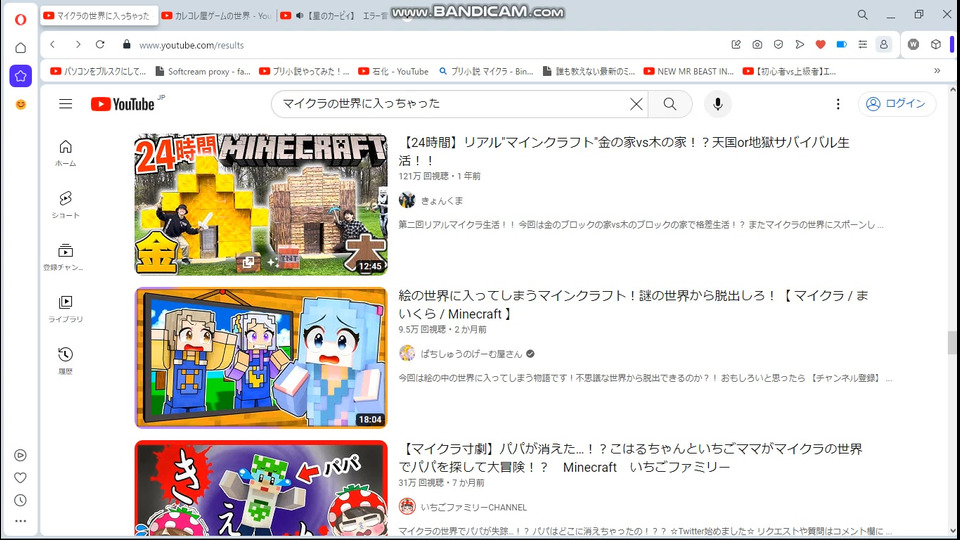Expand hidden bookmarks chevron
960x540 pixels.
[937, 71]
